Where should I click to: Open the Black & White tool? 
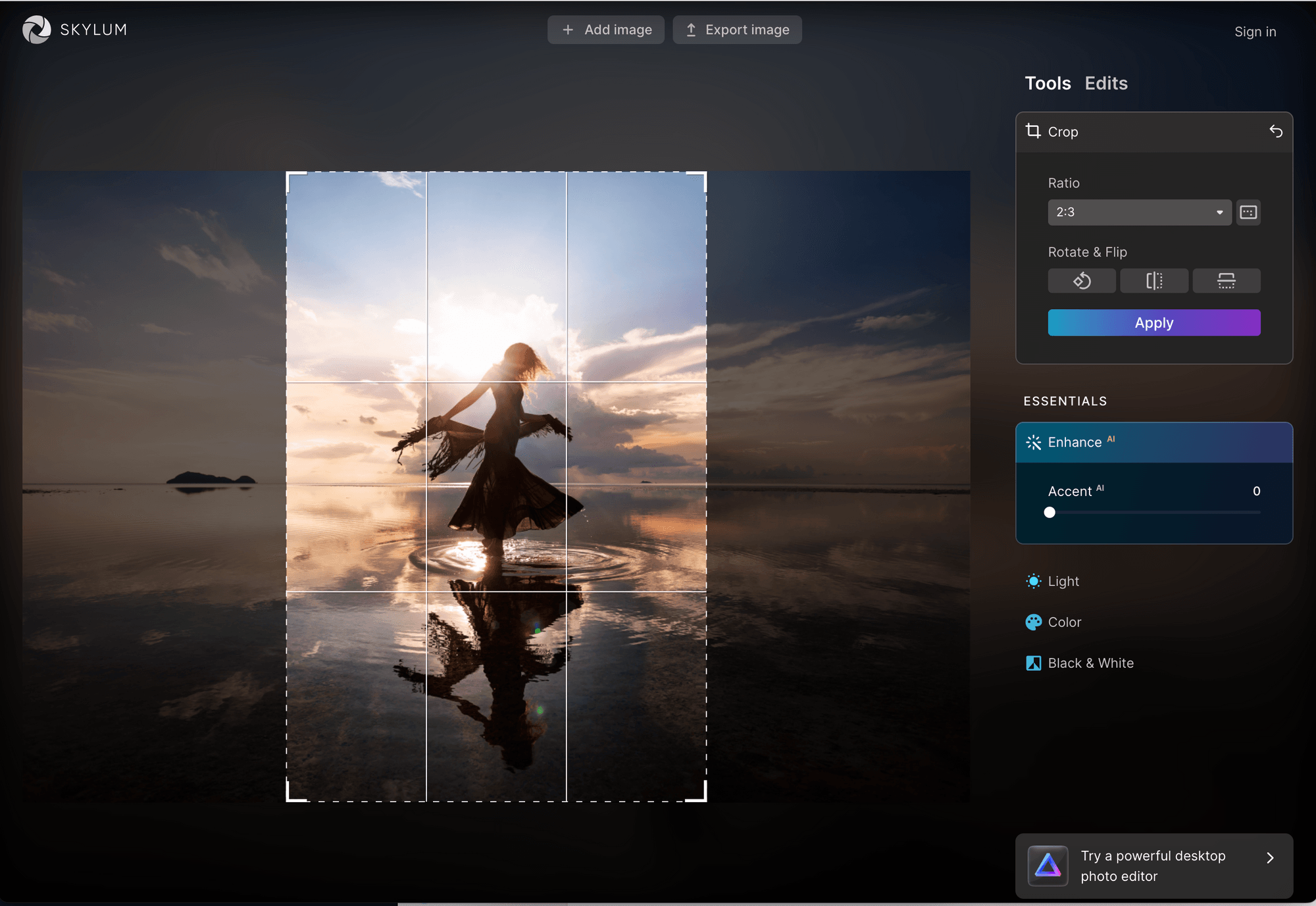1091,663
